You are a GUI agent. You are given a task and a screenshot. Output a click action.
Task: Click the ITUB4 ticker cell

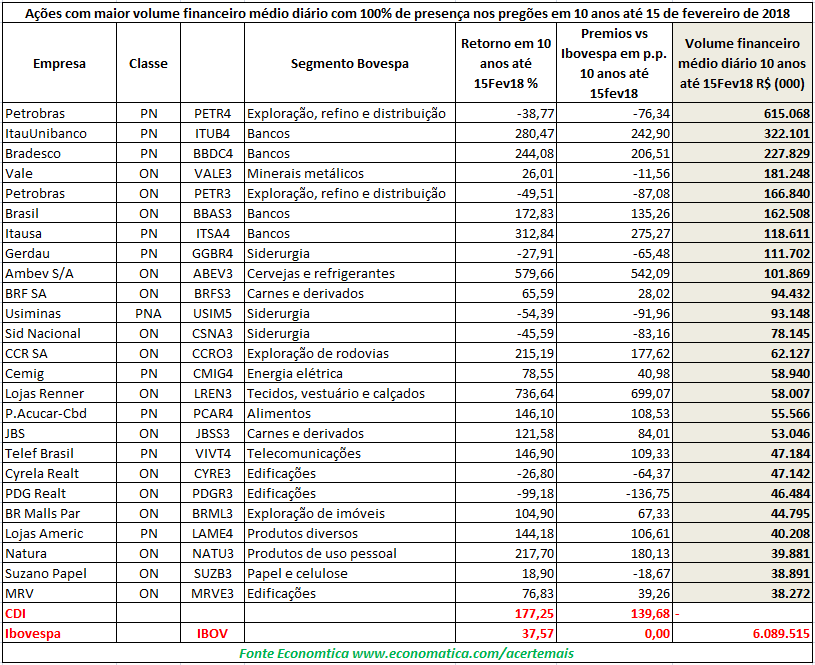(212, 134)
